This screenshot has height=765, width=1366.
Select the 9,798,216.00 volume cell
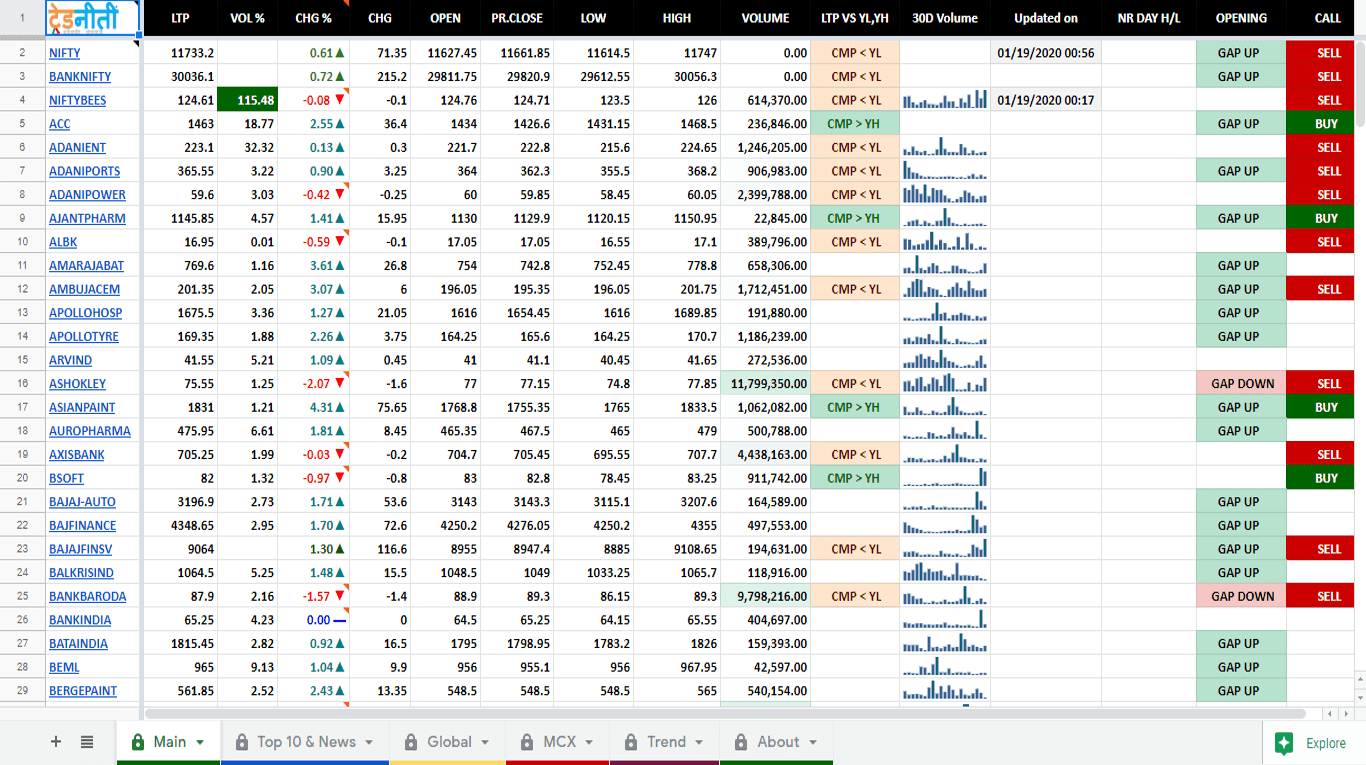click(x=765, y=597)
